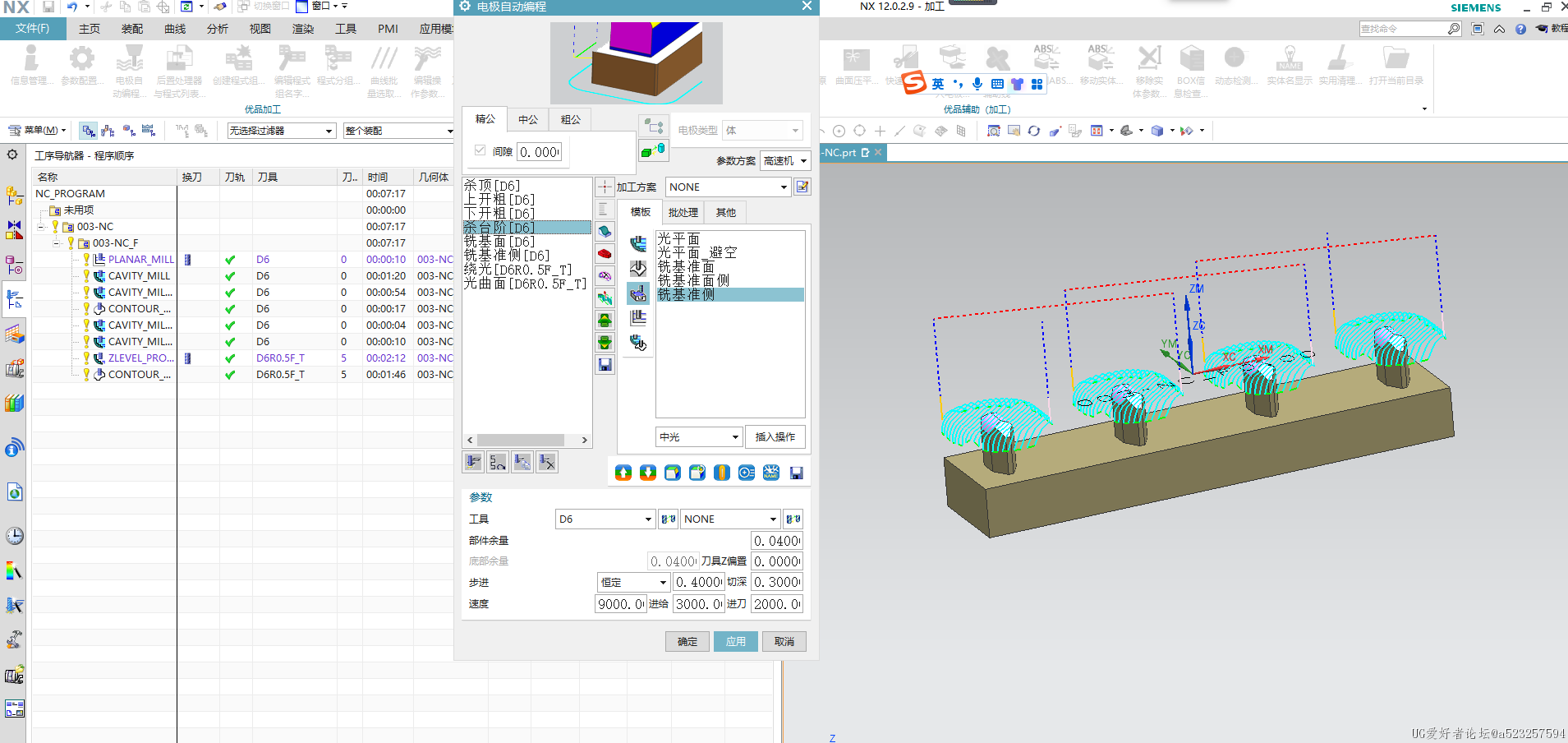Click the Sogou input method logo
This screenshot has height=743, width=1568.
coord(914,83)
